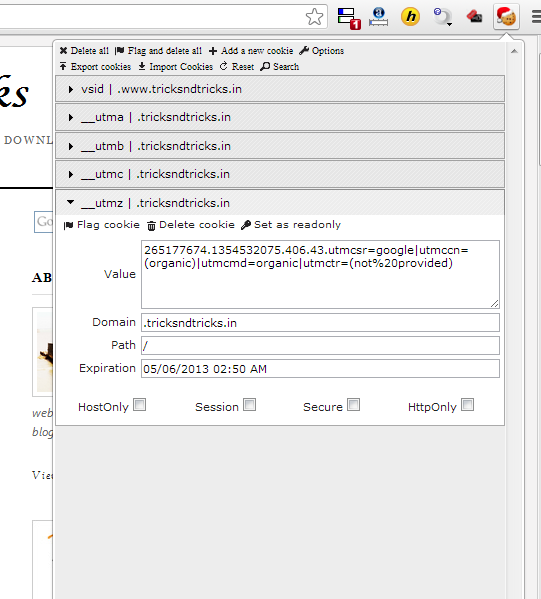The width and height of the screenshot is (541, 599).
Task: Click Reset in the cookie toolbar
Action: click(237, 67)
